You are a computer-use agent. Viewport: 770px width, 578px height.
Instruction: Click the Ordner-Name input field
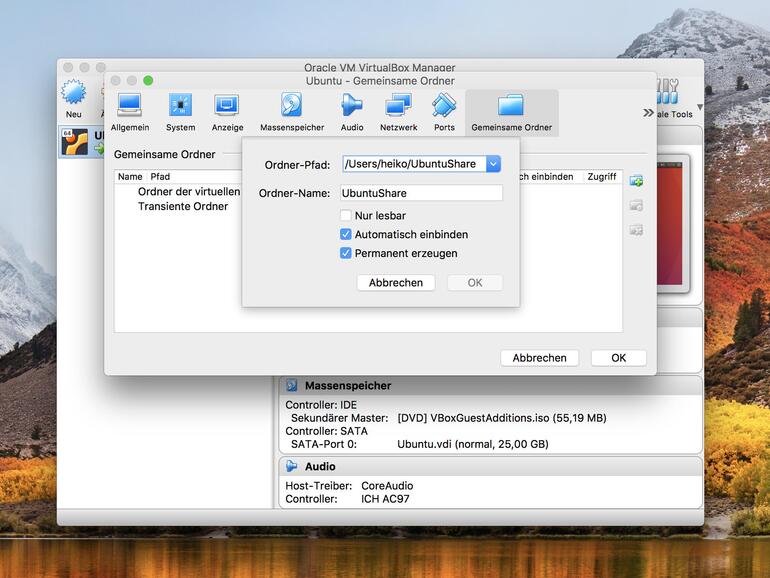click(421, 193)
